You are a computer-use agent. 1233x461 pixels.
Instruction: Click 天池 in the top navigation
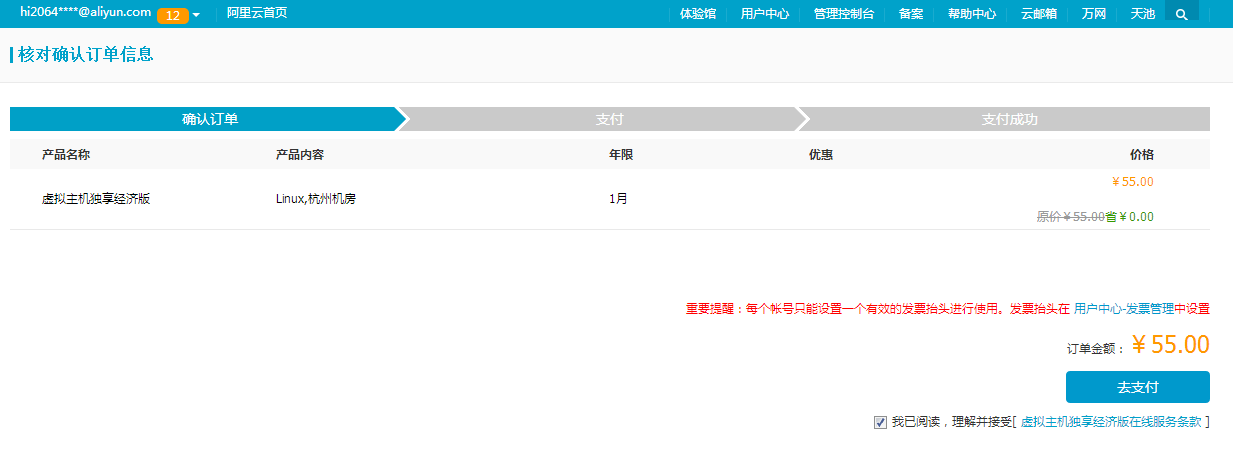click(1142, 14)
